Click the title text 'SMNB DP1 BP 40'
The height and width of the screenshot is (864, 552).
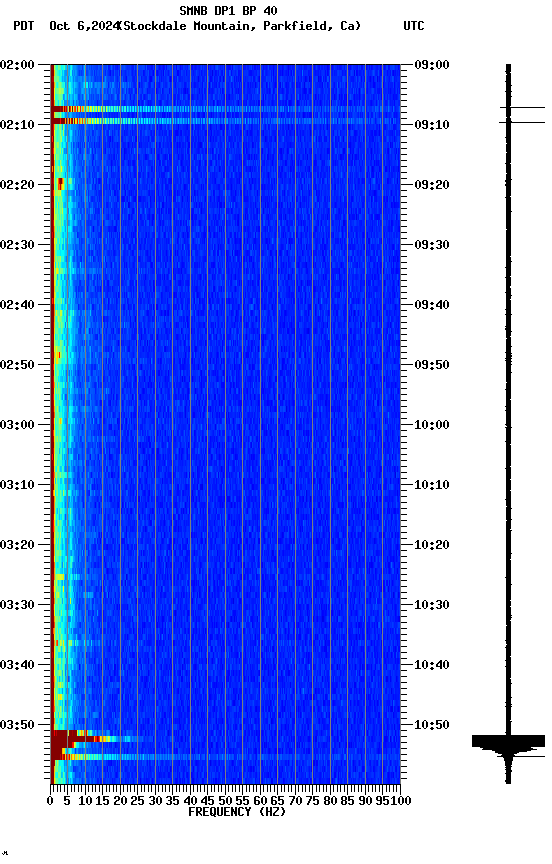tap(228, 10)
